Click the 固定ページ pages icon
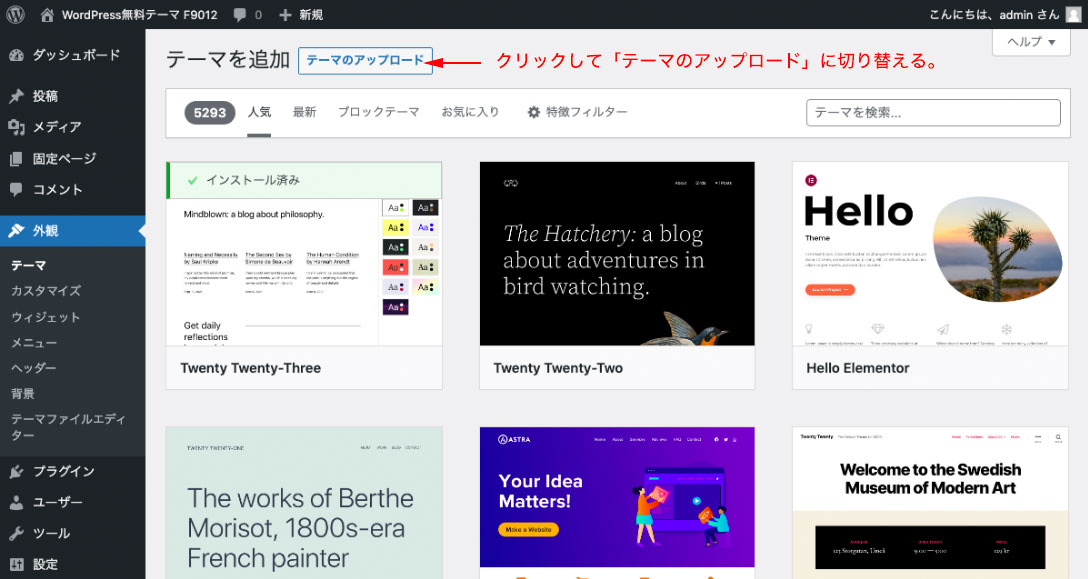1088x579 pixels. 17,159
